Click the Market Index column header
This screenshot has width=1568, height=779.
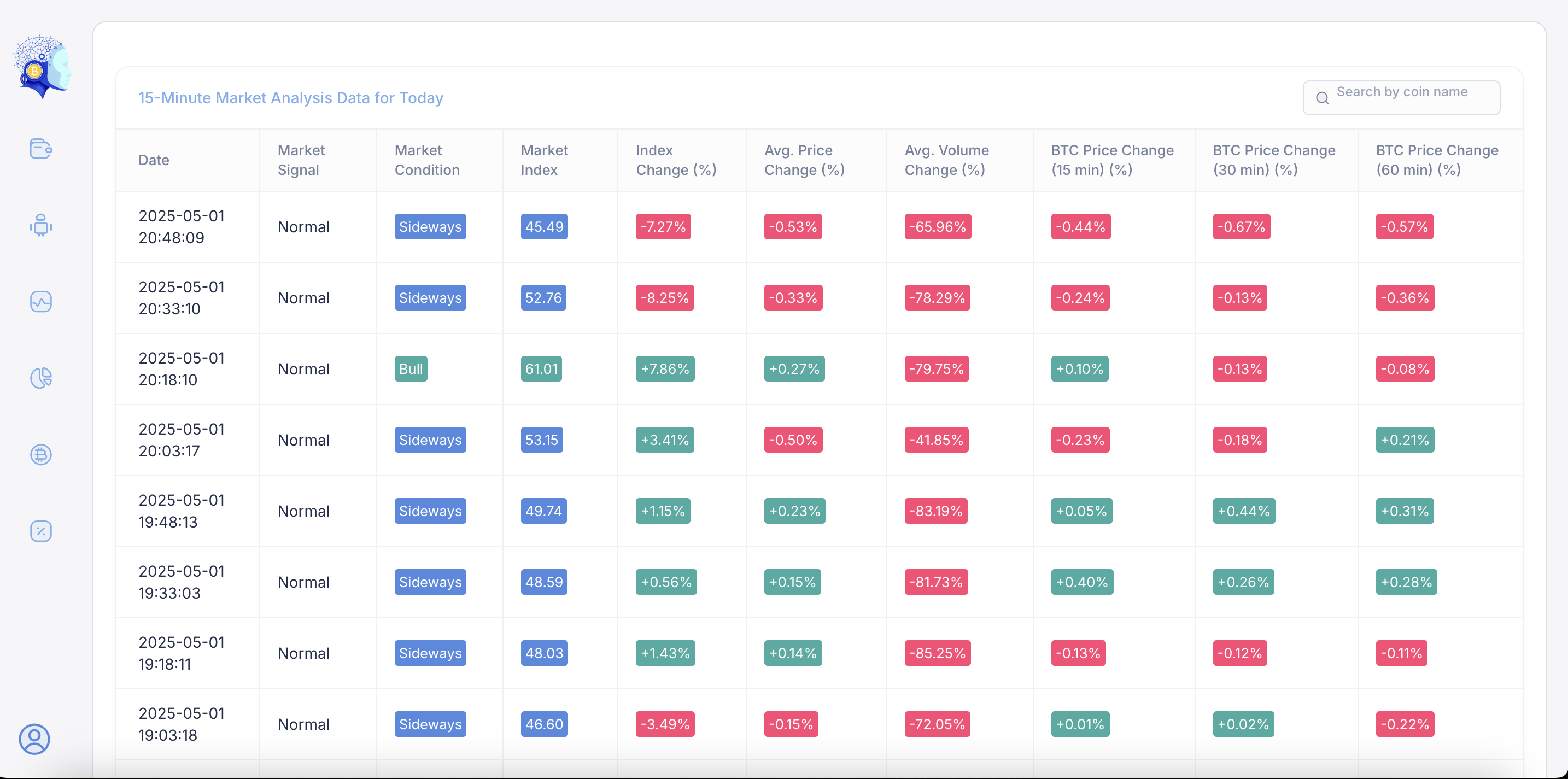tap(543, 160)
